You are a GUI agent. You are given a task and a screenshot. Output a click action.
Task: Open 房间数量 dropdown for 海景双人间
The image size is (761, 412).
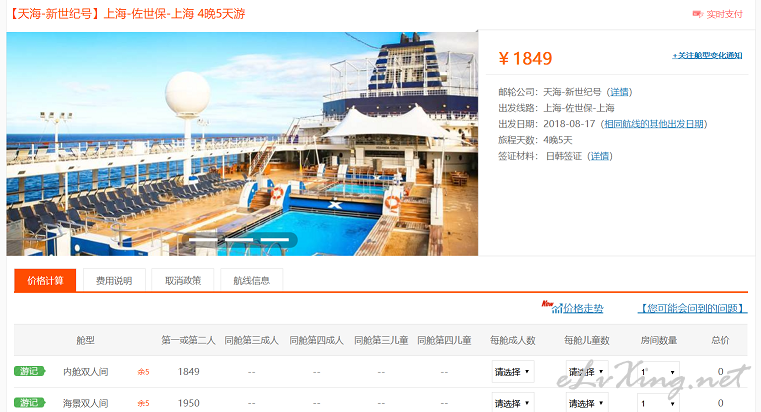pos(658,403)
